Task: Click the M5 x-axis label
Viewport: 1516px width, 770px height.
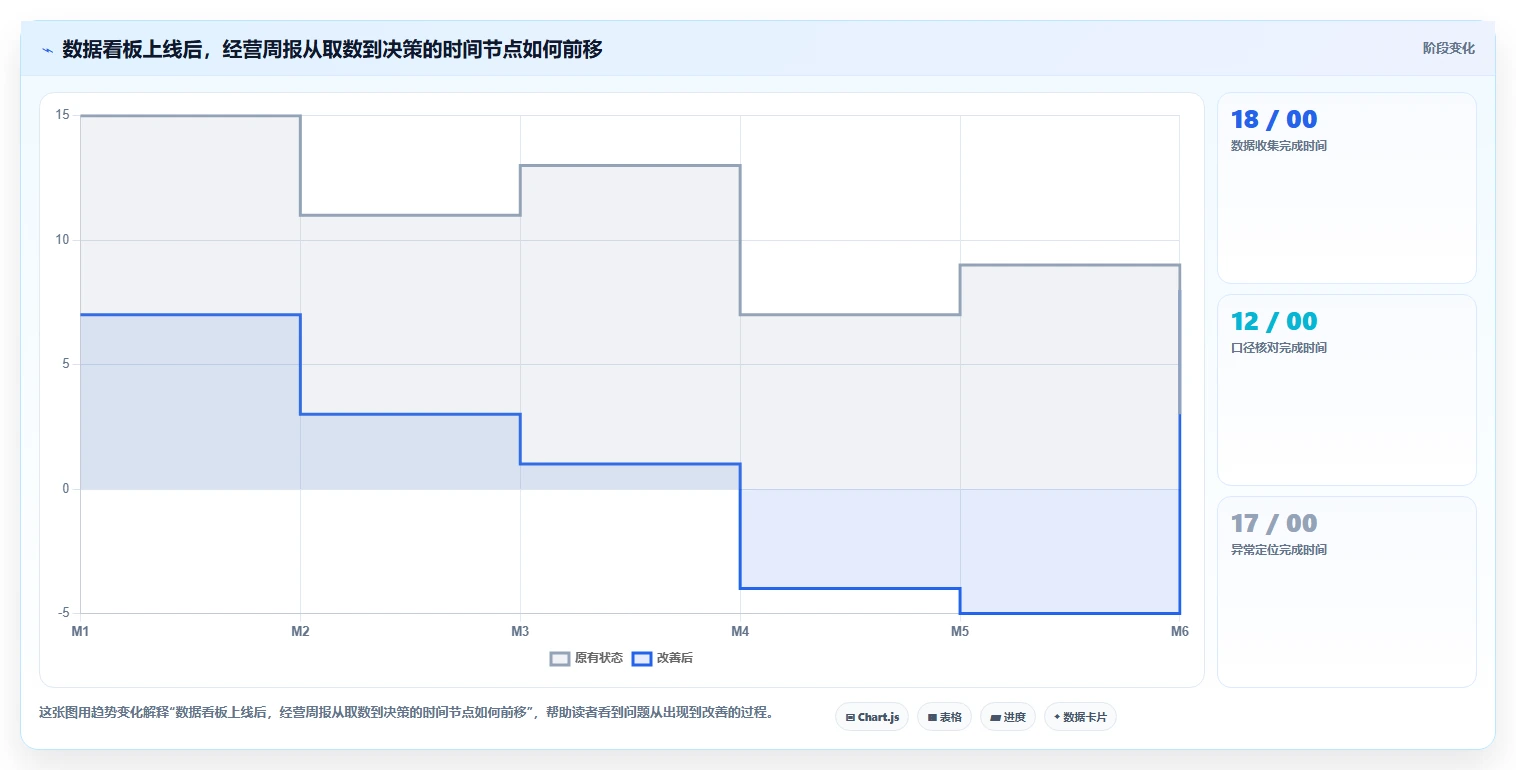Action: (960, 631)
